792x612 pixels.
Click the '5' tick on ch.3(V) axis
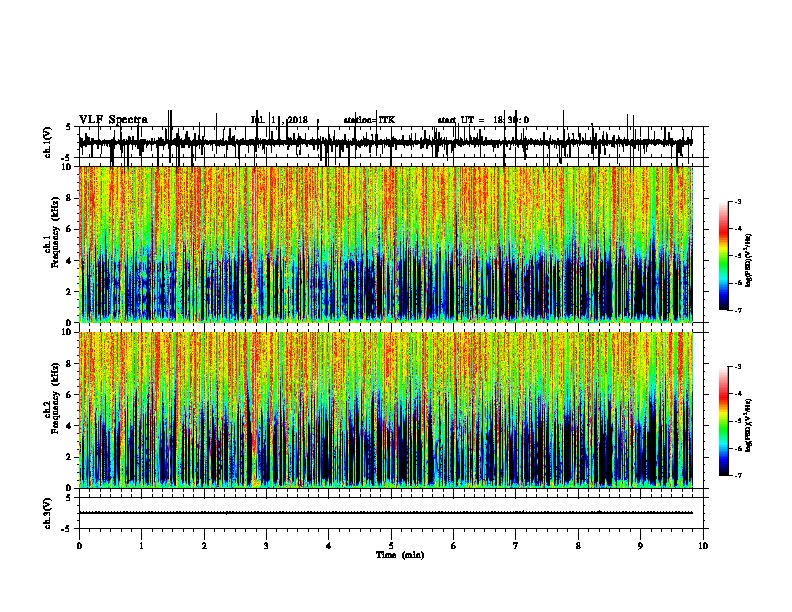point(69,497)
